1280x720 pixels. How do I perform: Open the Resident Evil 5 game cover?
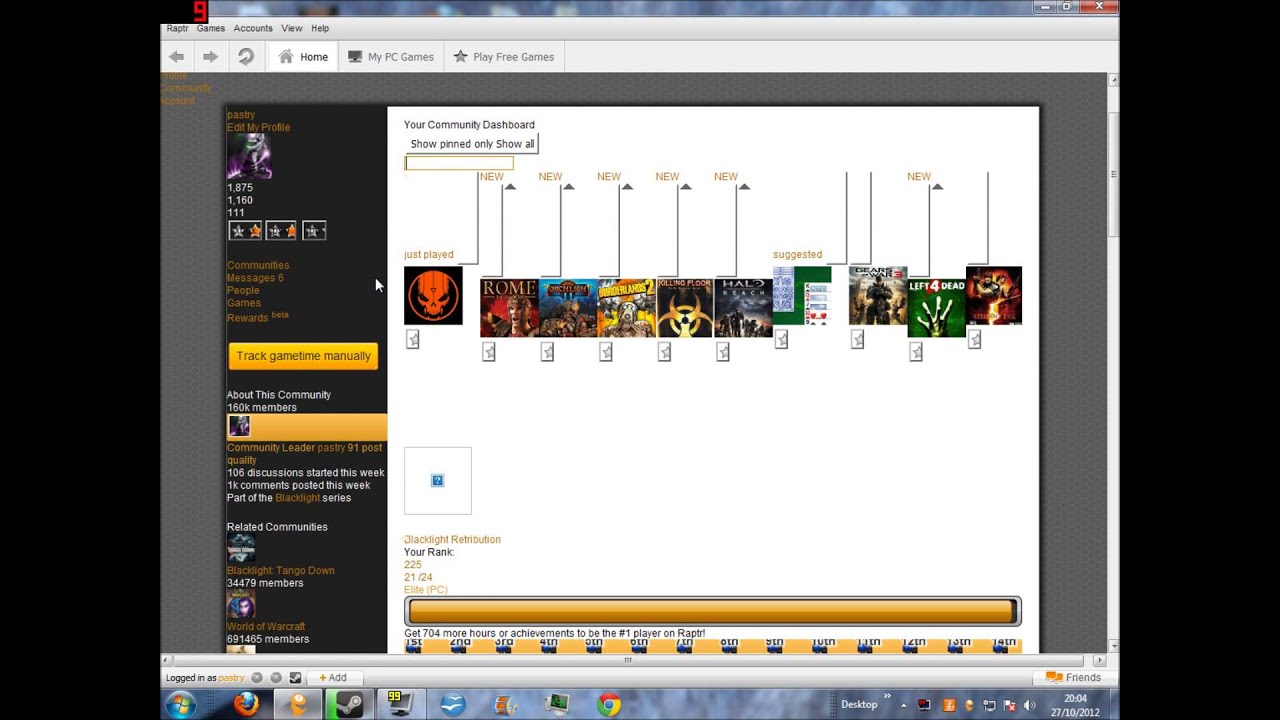[994, 295]
